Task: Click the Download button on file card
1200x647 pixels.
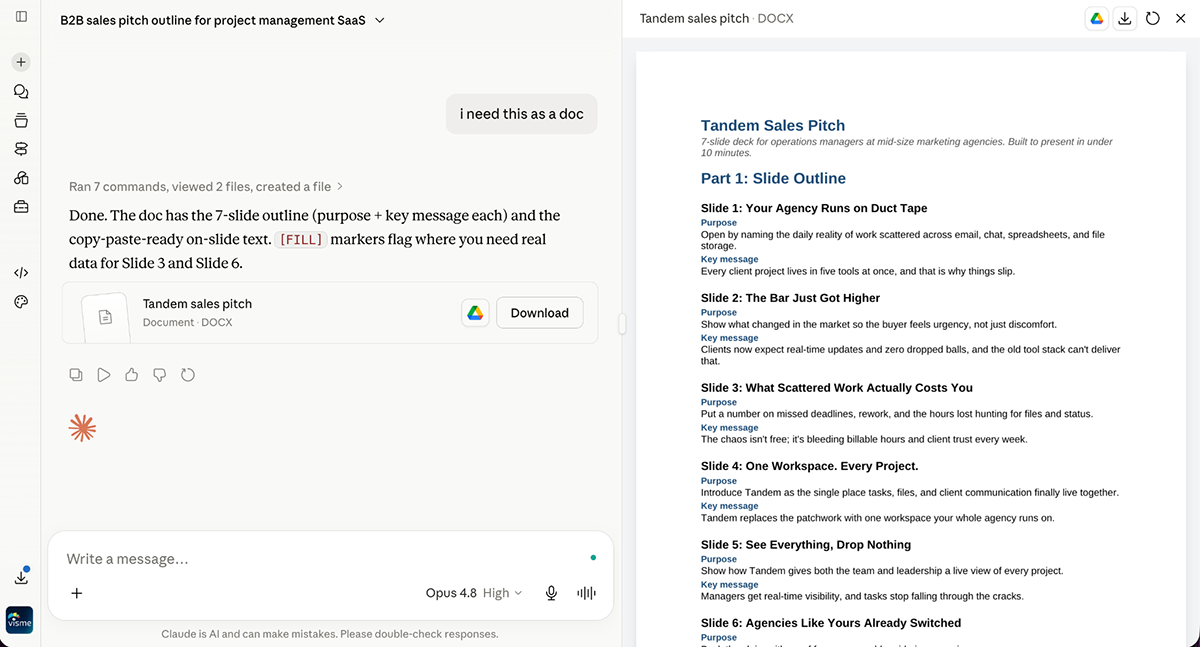Action: pyautogui.click(x=539, y=313)
